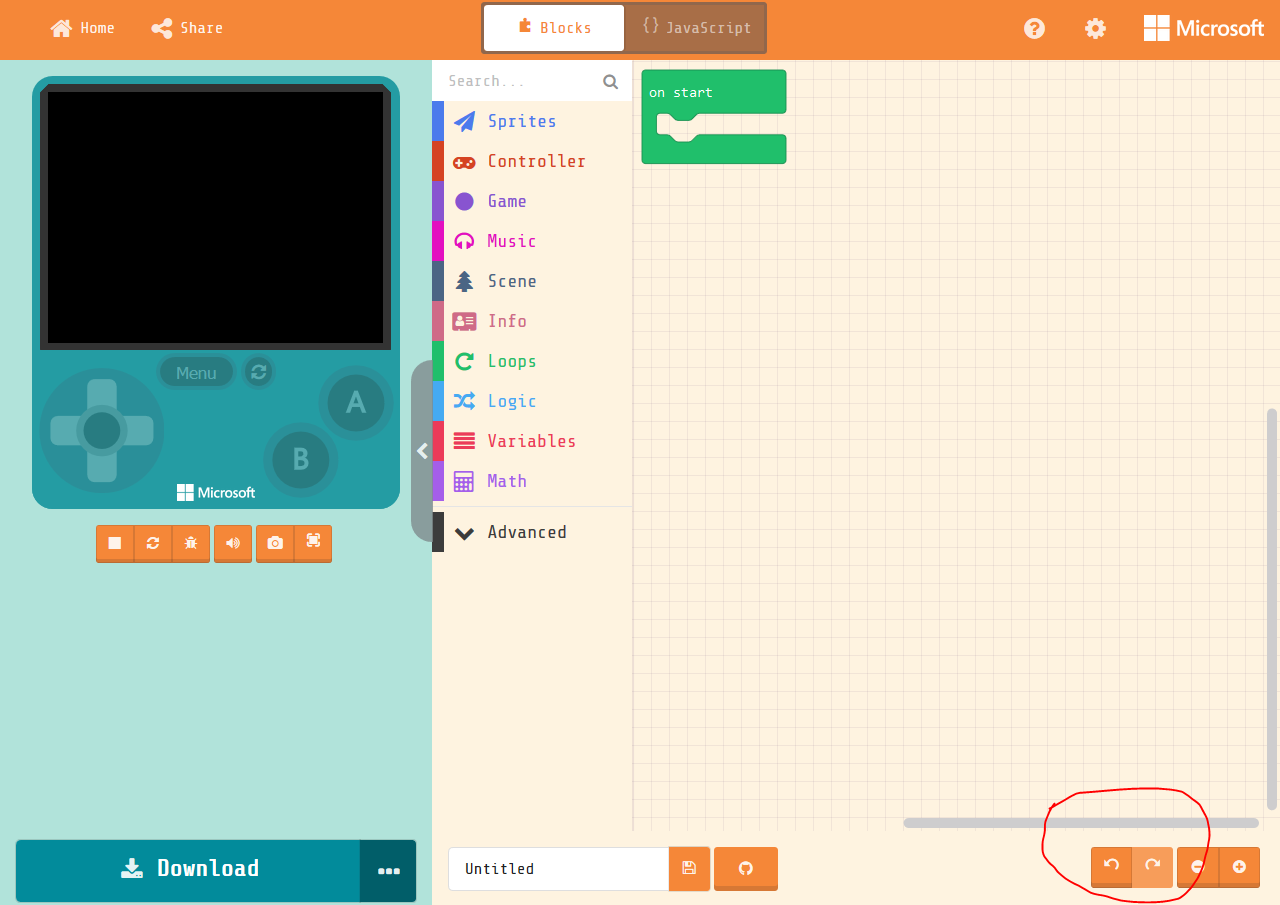The width and height of the screenshot is (1280, 905).
Task: Open the simulator Menu button
Action: [x=196, y=373]
